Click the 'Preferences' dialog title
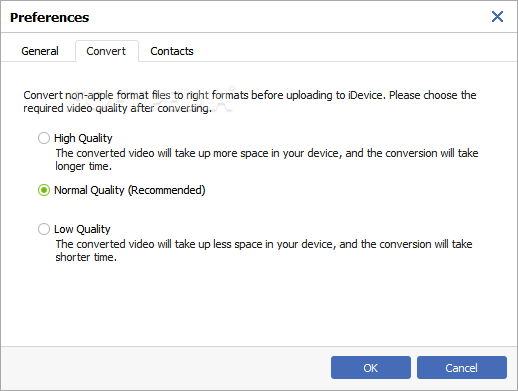Screen dimensions: 518x391 click(50, 17)
